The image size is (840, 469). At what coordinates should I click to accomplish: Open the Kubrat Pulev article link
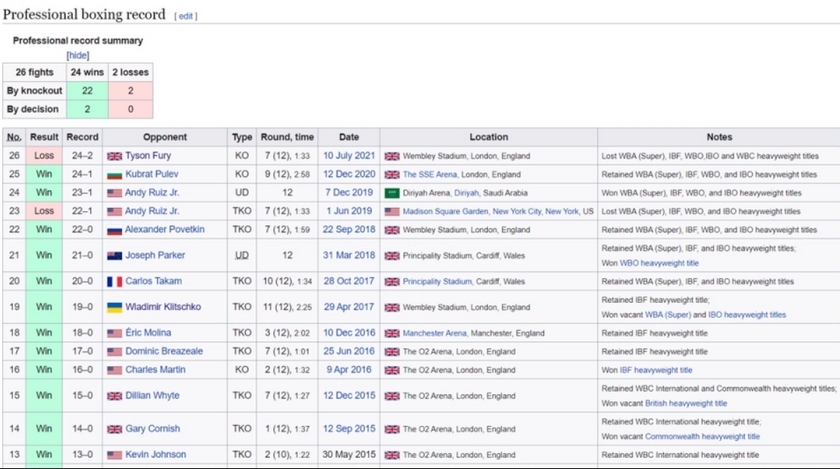152,174
